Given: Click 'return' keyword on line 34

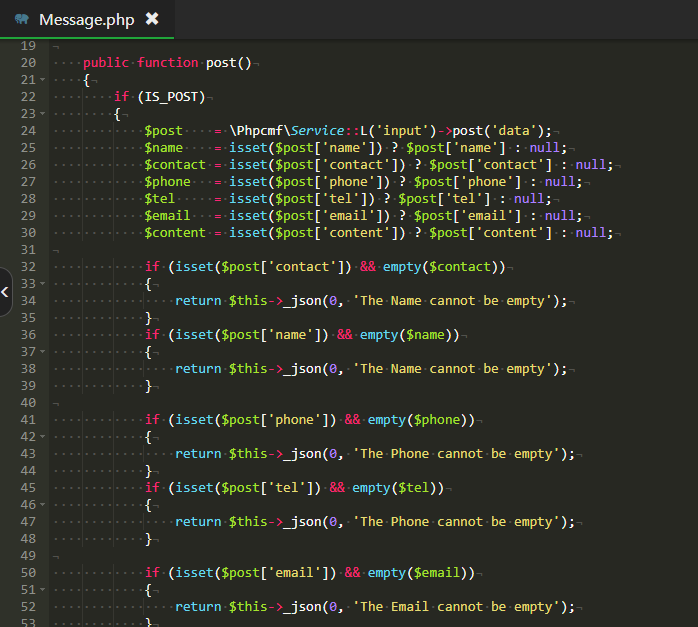Looking at the screenshot, I should [x=198, y=301].
